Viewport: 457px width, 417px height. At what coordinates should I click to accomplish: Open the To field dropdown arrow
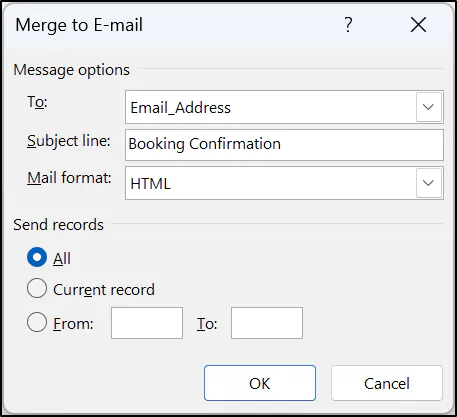(x=428, y=107)
